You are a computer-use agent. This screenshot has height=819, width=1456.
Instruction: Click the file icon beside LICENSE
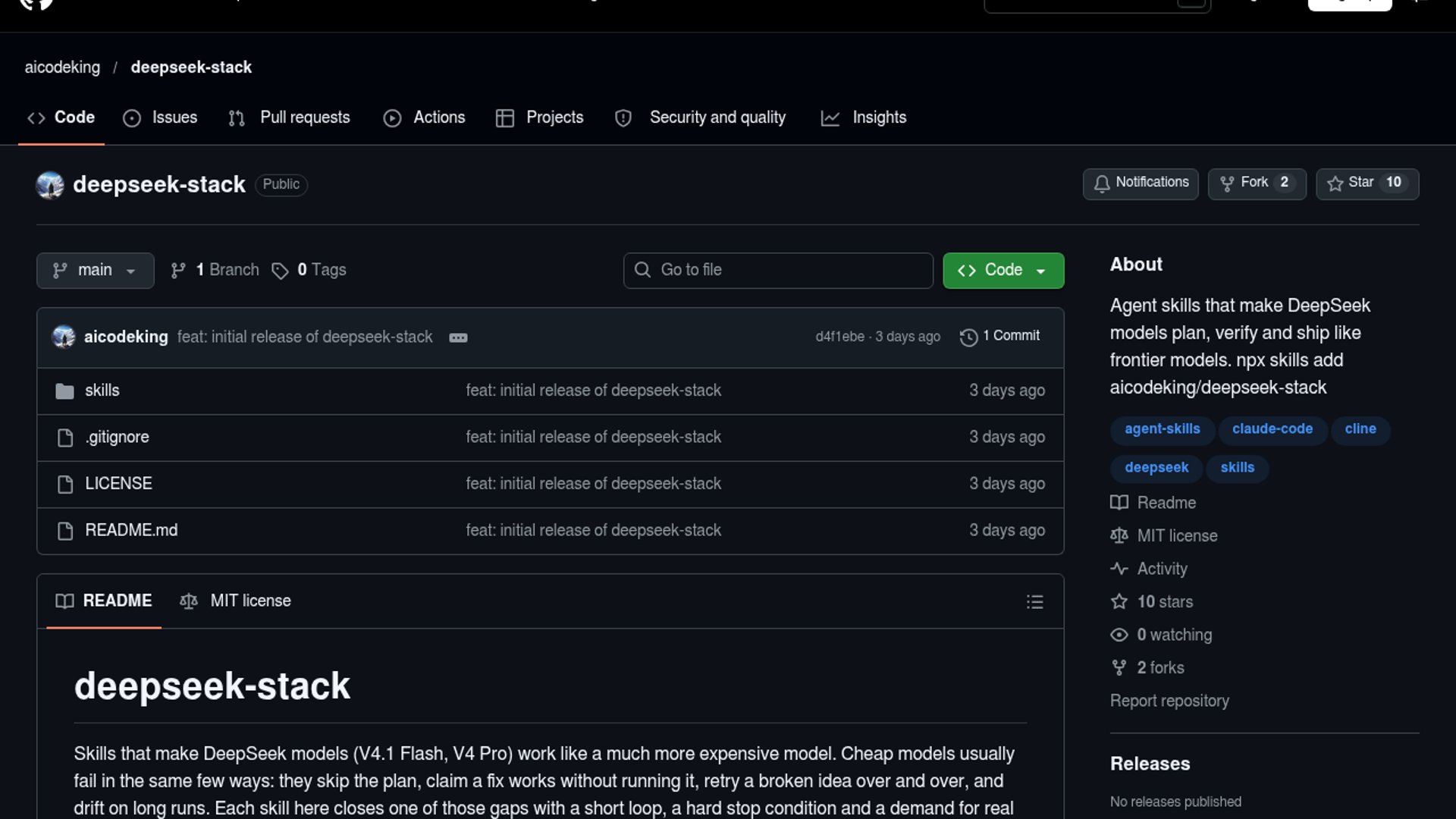(x=65, y=485)
